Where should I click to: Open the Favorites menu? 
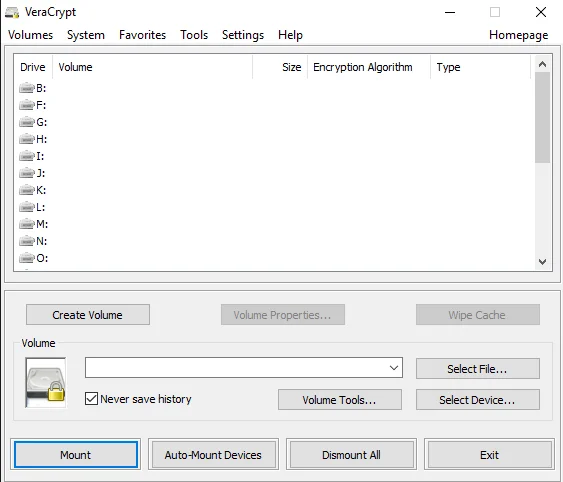pos(143,35)
